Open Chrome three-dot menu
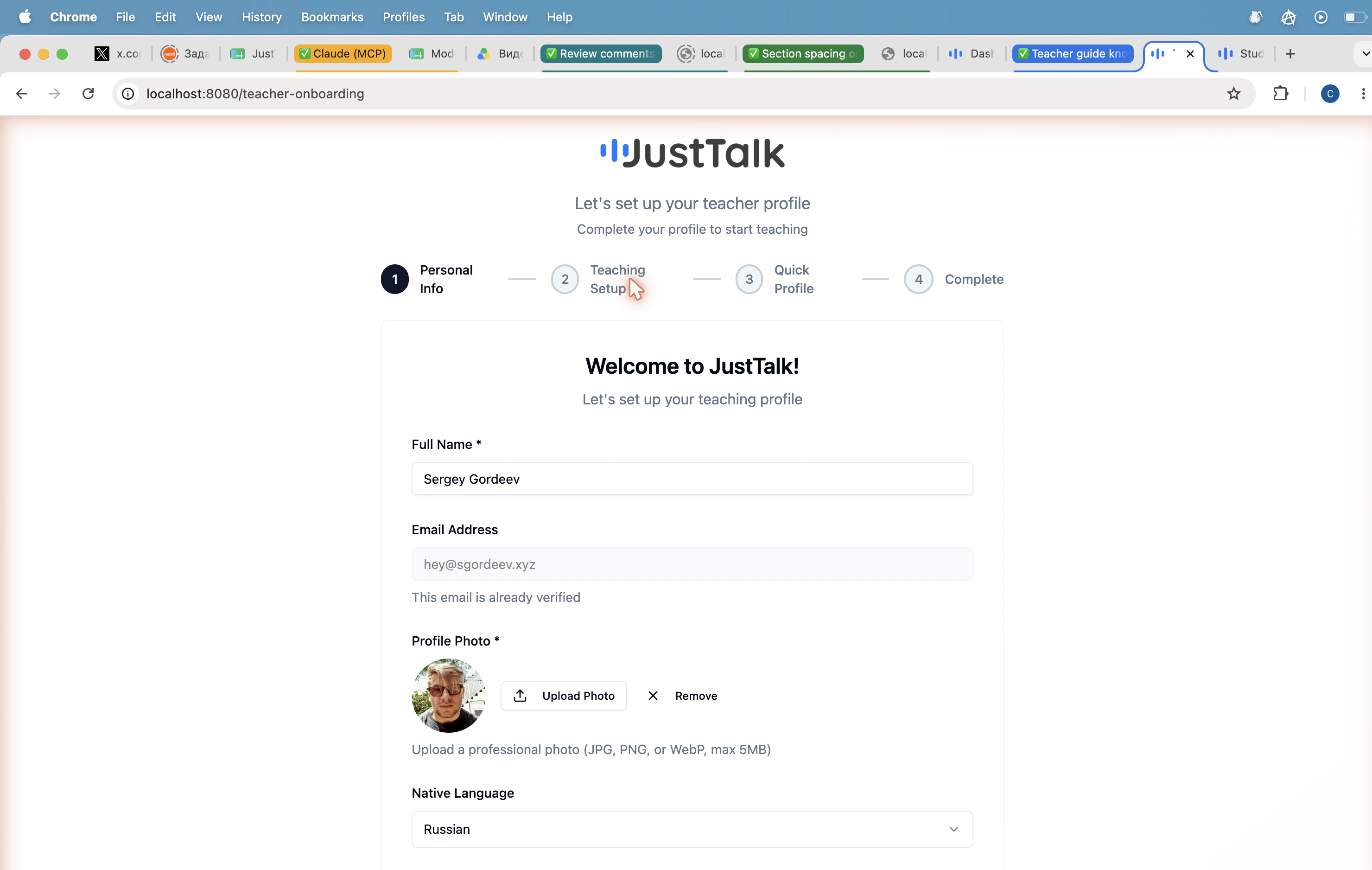Viewport: 1372px width, 870px height. (1363, 94)
